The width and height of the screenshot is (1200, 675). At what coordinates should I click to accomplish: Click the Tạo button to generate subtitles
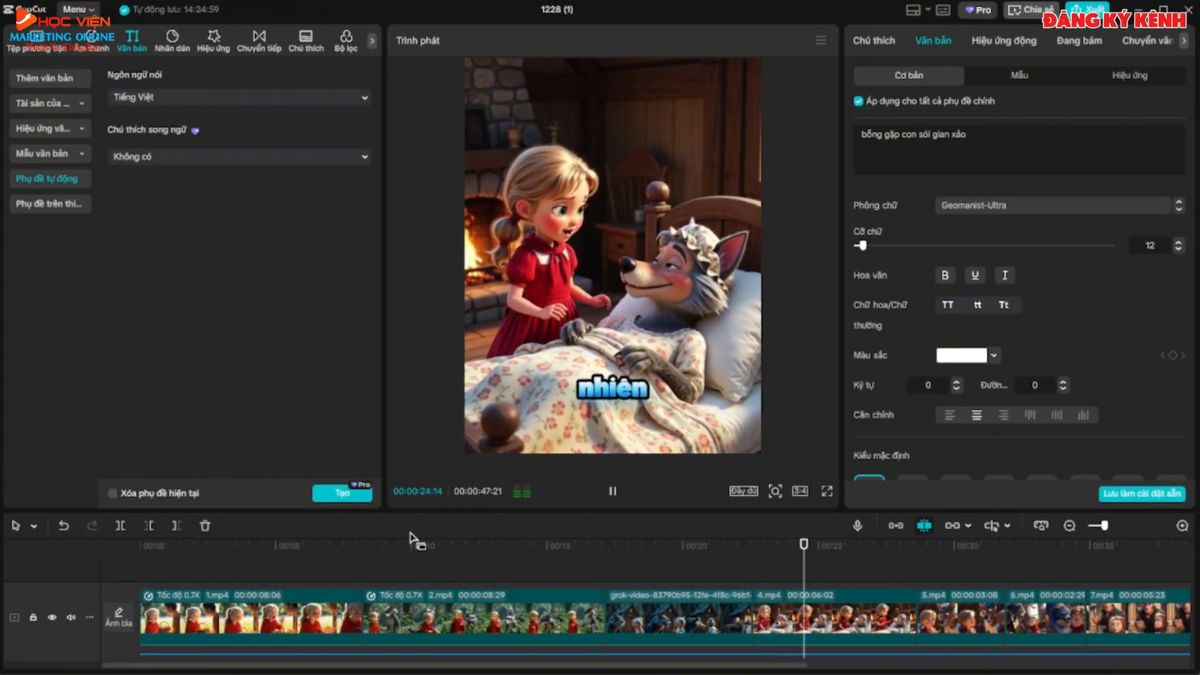pos(342,493)
